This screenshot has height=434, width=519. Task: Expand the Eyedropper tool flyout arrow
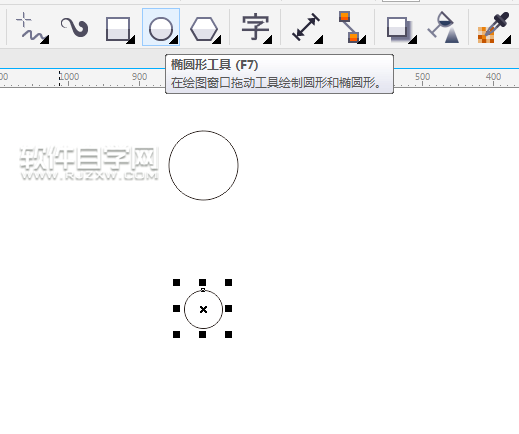pyautogui.click(x=507, y=40)
